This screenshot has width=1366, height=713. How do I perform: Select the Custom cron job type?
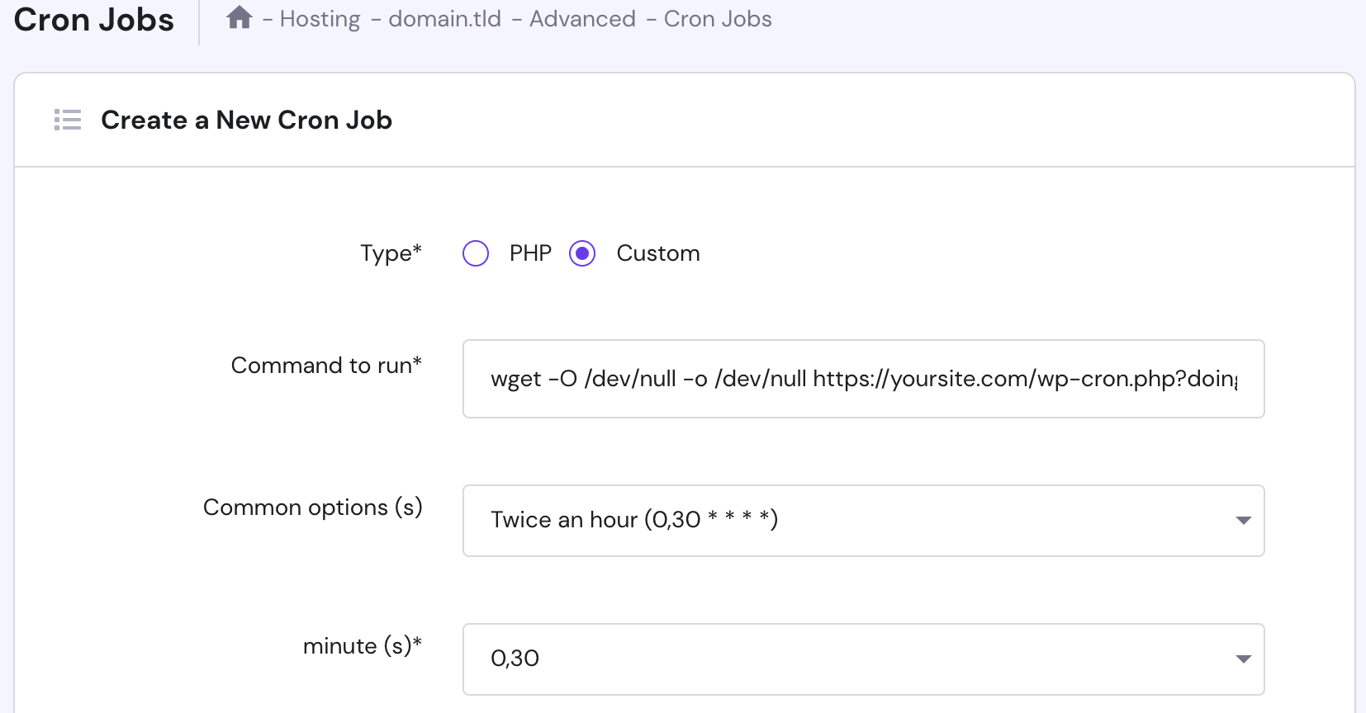coord(582,253)
